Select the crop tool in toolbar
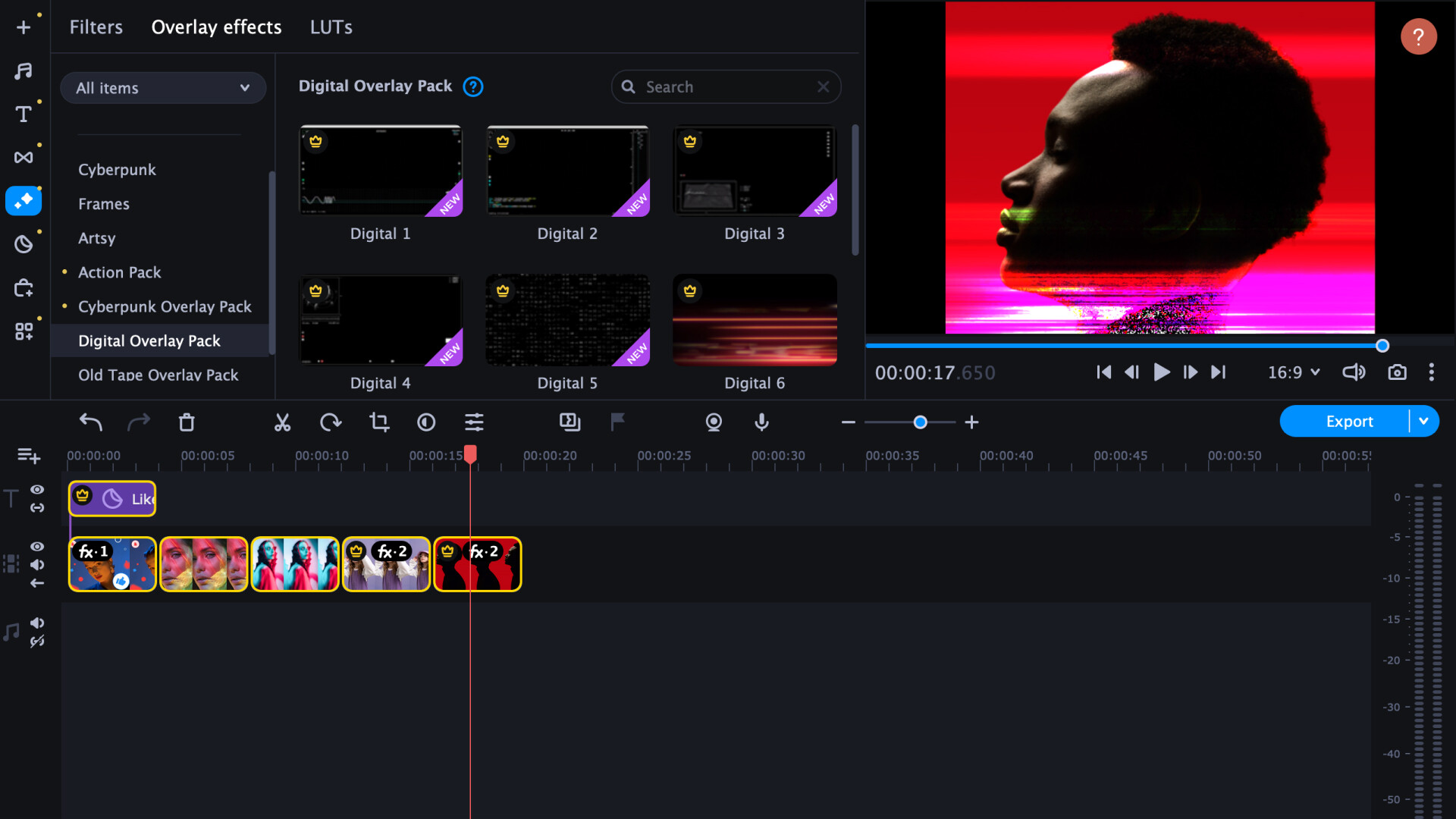The image size is (1456, 819). click(379, 422)
